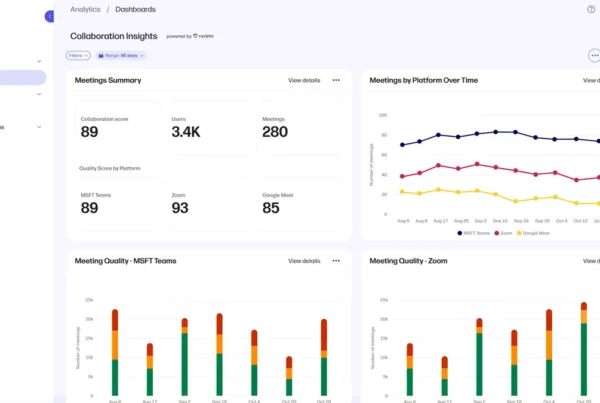Open the dashboard-level three-dot options menu
This screenshot has width=600, height=403.
point(594,56)
